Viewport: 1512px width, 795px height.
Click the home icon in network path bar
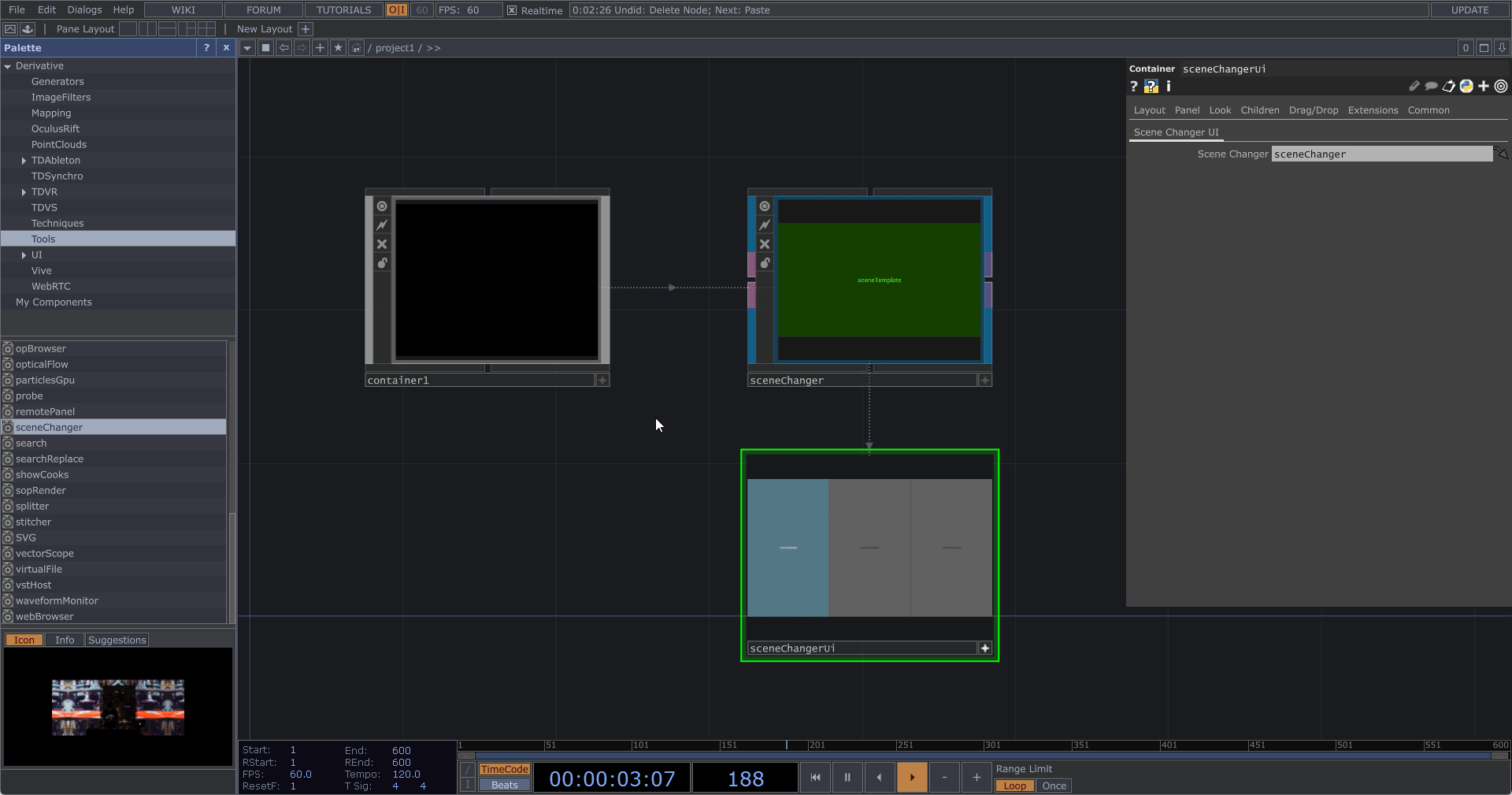(356, 48)
